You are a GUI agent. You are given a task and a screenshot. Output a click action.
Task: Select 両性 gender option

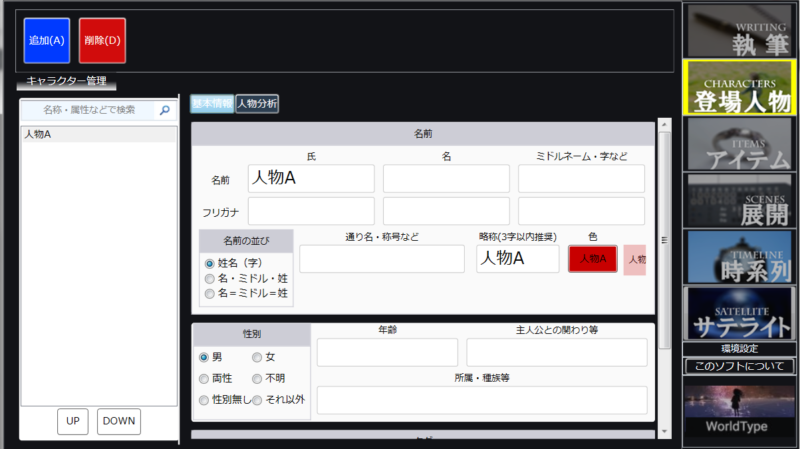(204, 379)
